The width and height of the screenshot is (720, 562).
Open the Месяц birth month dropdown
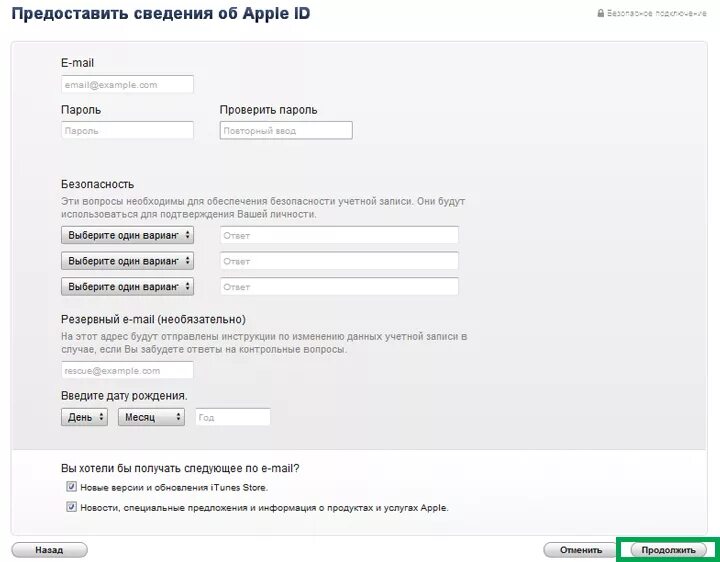[x=151, y=417]
